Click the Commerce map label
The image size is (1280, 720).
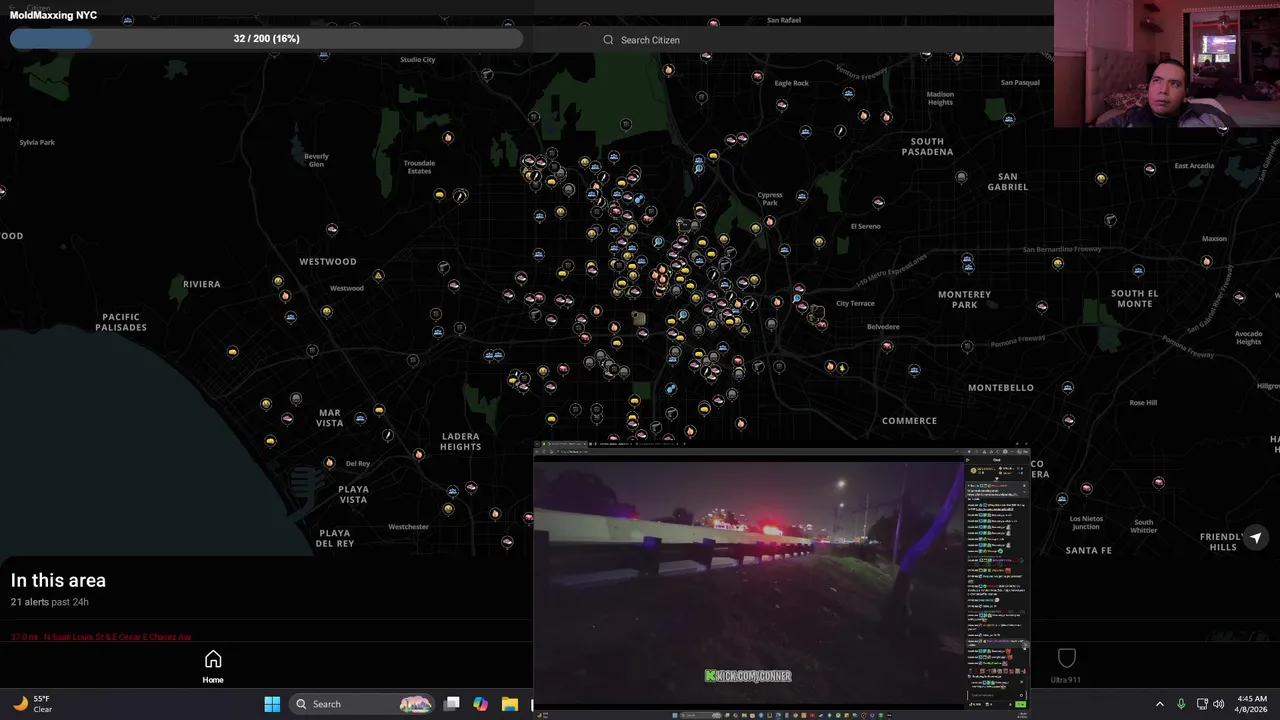909,421
